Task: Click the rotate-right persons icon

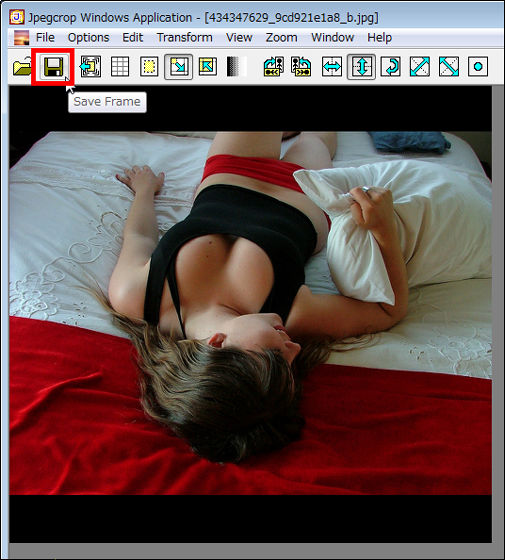Action: click(301, 67)
